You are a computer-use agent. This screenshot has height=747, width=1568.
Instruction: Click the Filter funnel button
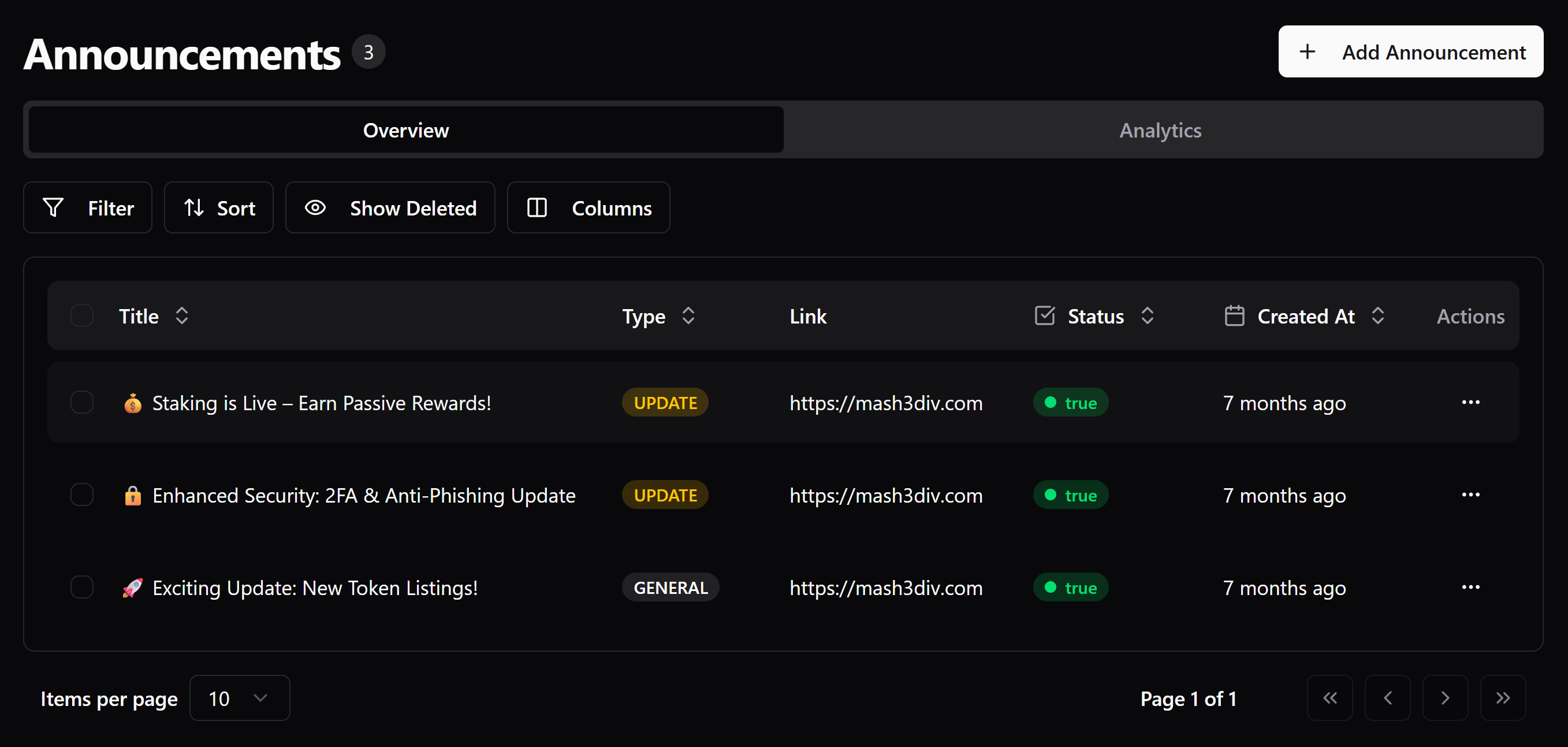tap(88, 207)
